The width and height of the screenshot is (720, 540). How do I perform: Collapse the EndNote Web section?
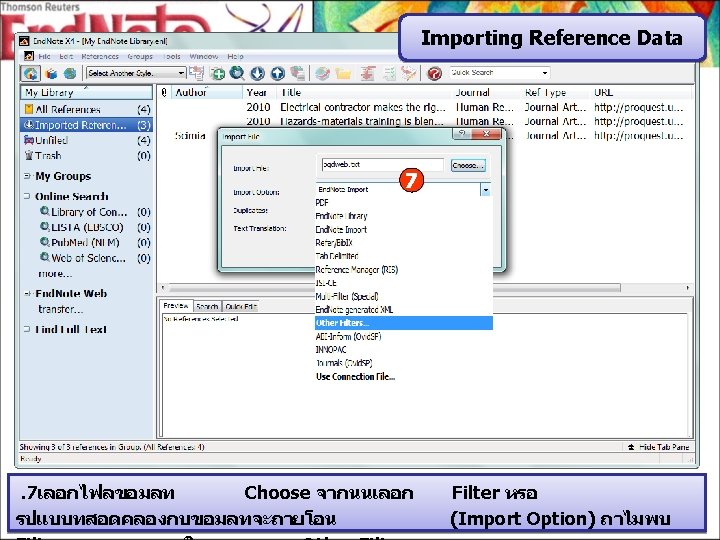point(27,293)
